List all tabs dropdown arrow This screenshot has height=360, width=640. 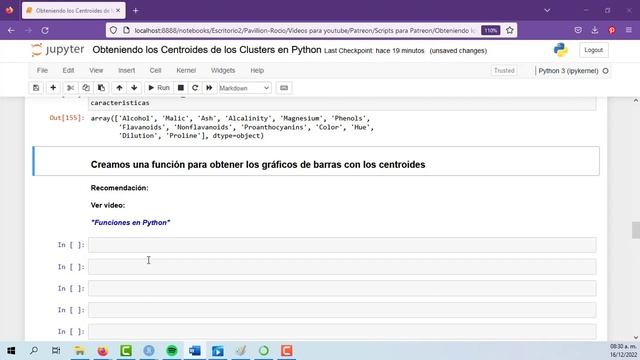547,11
